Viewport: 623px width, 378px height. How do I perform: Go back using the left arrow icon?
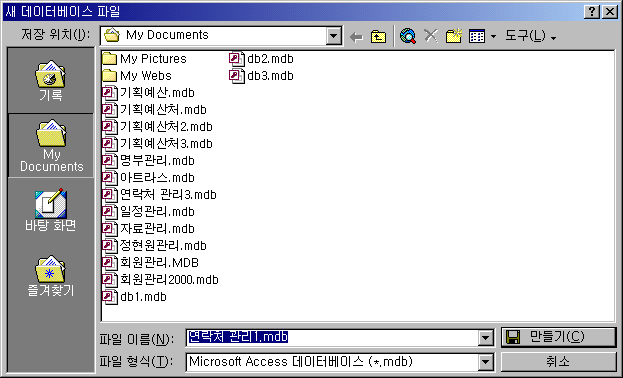tap(356, 37)
